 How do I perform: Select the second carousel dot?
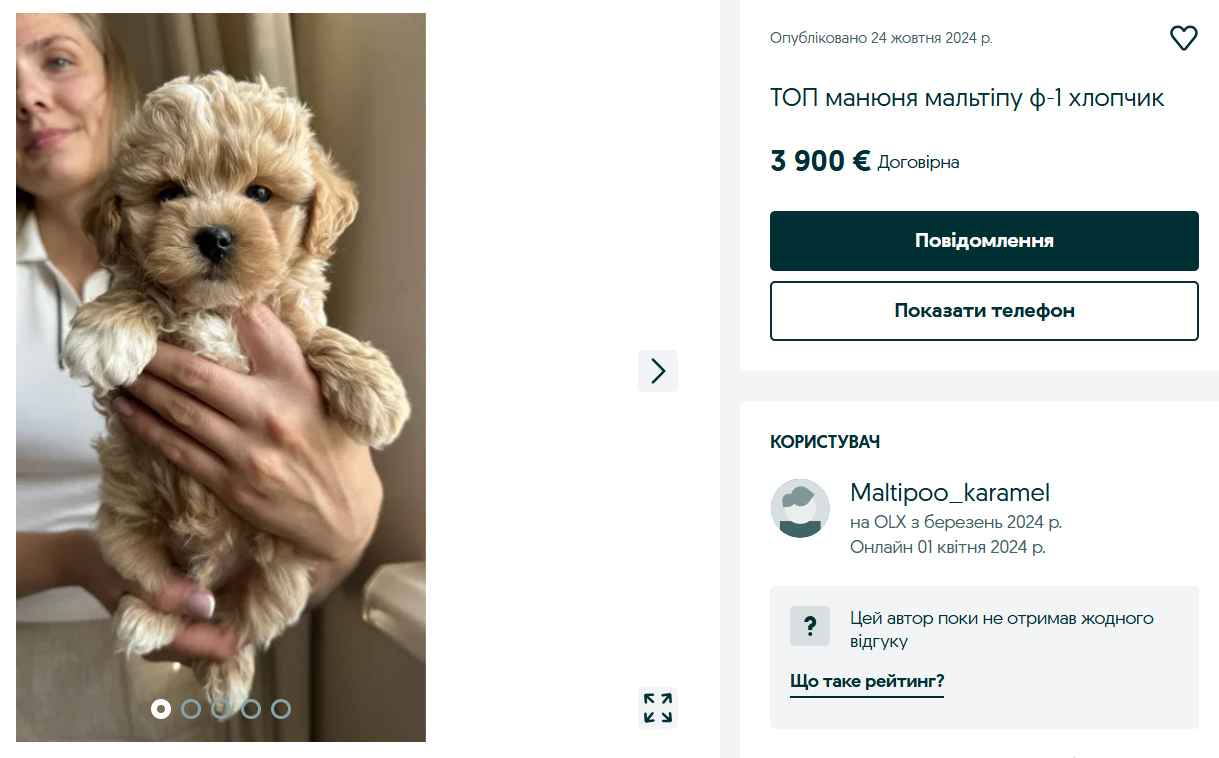click(x=191, y=709)
